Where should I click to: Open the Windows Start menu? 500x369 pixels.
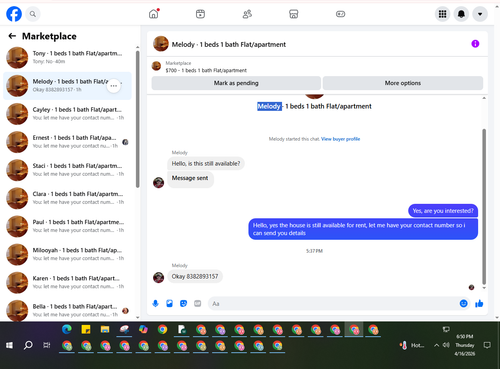pos(9,345)
